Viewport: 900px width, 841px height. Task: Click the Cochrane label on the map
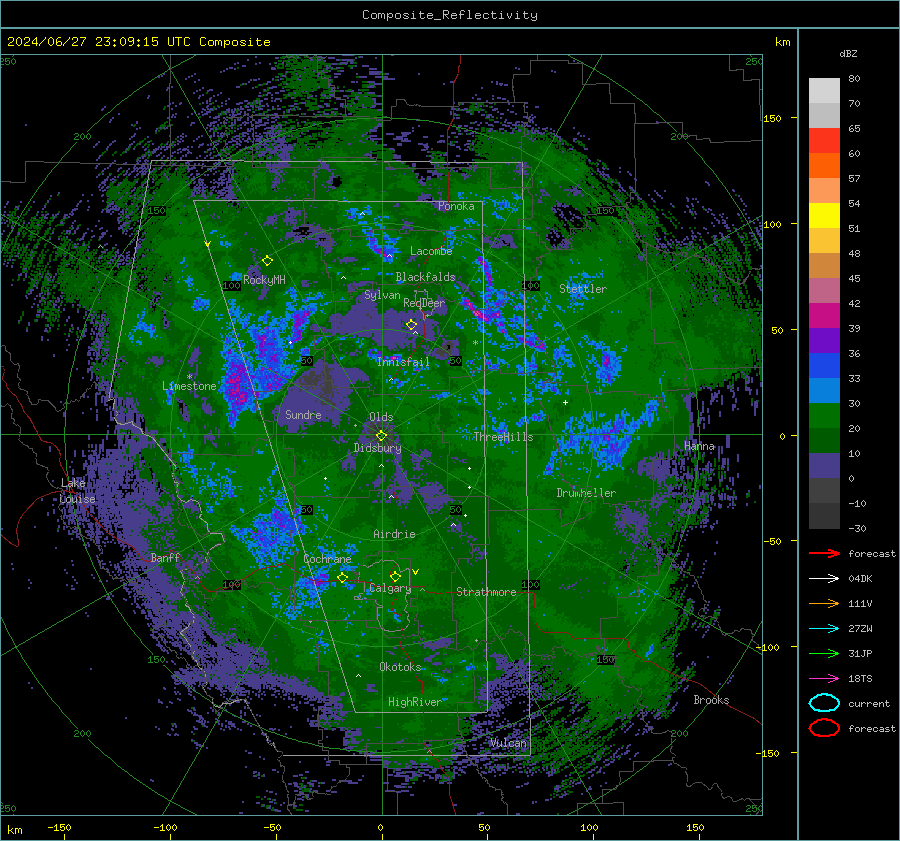point(327,559)
